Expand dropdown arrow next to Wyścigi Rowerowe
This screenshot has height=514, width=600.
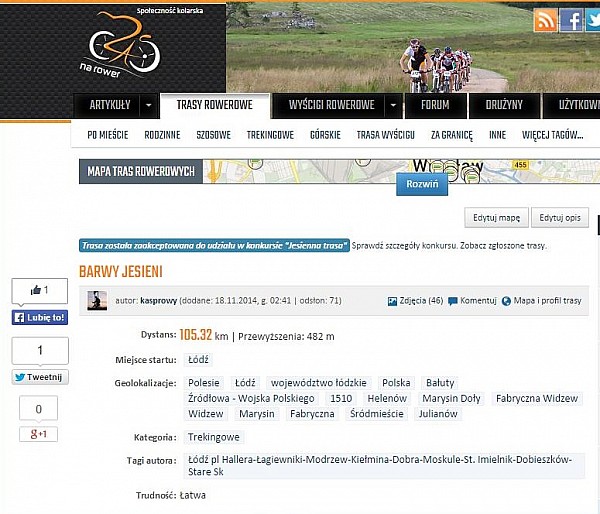(393, 105)
